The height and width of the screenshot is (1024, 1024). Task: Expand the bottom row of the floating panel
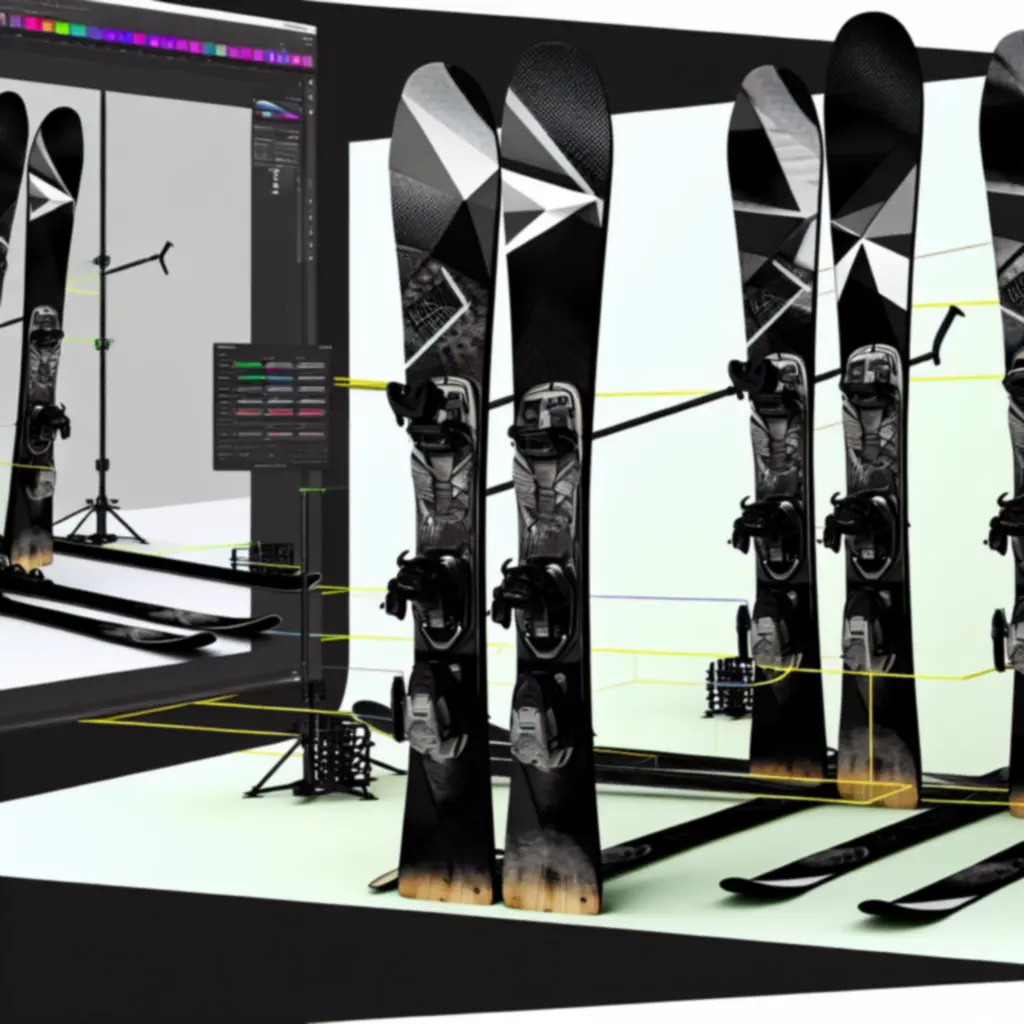270,465
